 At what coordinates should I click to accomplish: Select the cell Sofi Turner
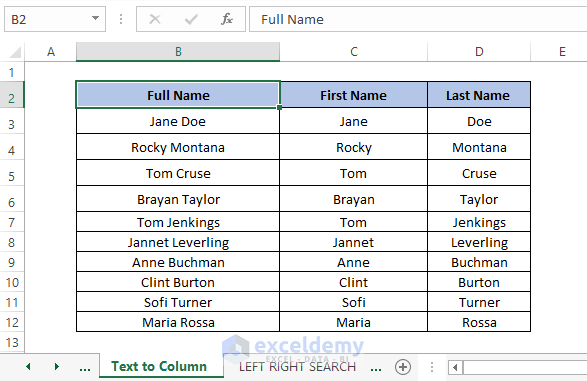pos(178,302)
